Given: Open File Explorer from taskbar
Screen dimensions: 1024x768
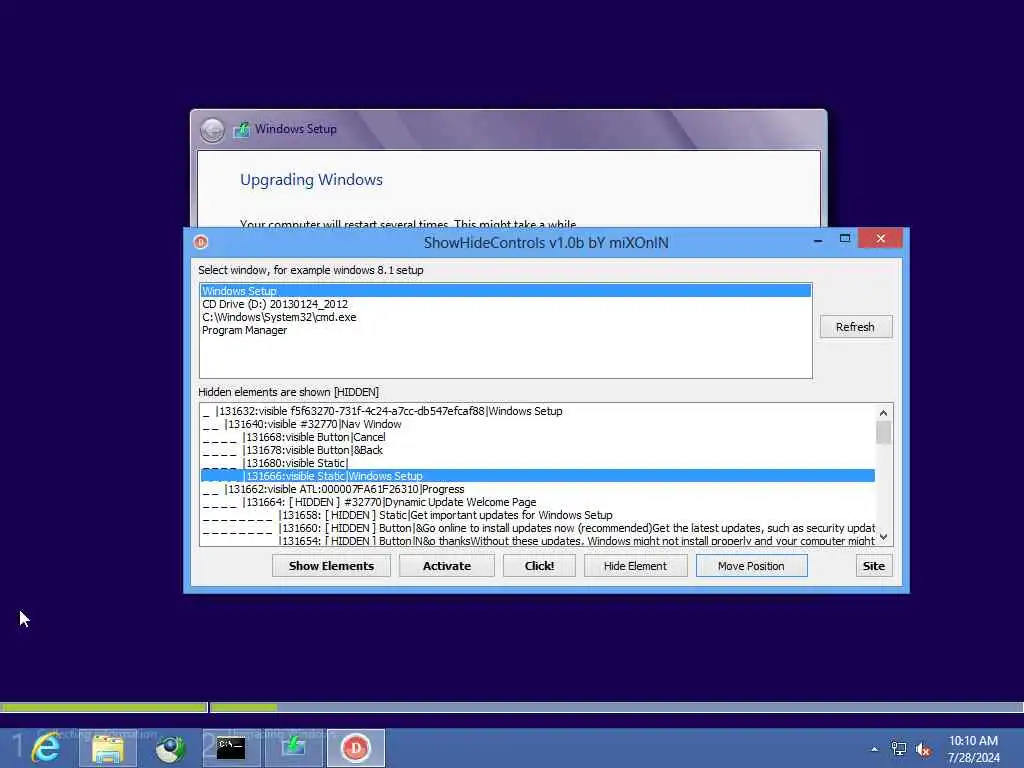Looking at the screenshot, I should [108, 748].
